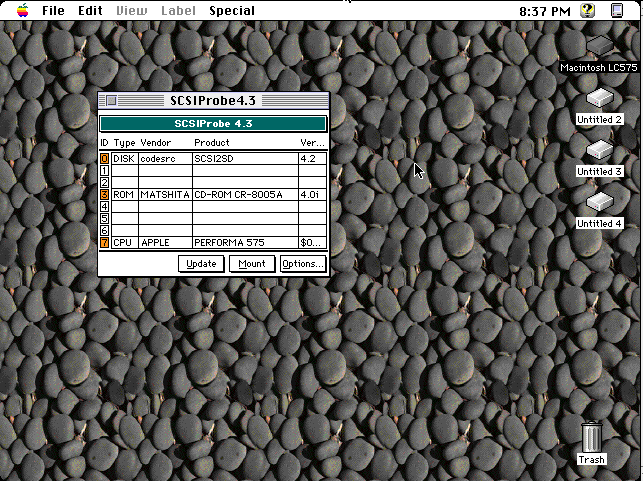This screenshot has height=481, width=643.
Task: Select the Macintosh LC575 disk icon
Action: point(599,45)
